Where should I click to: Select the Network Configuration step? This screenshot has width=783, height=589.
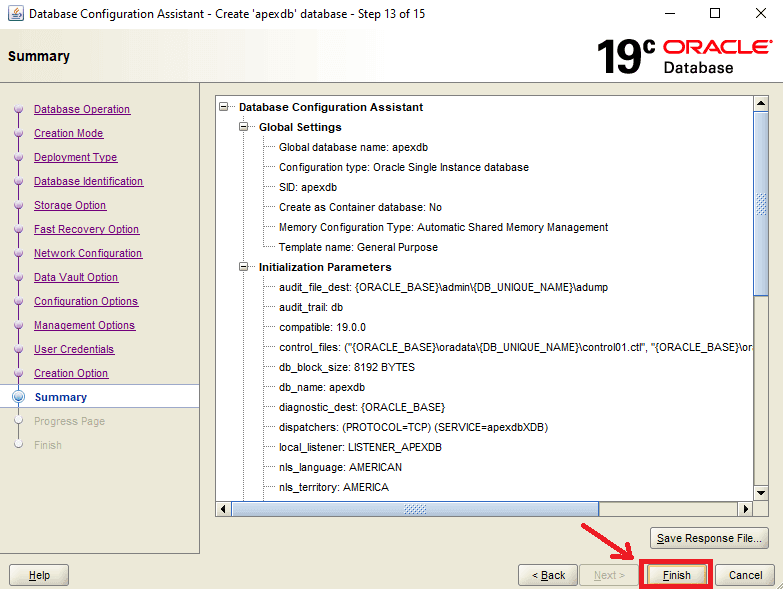click(x=88, y=253)
